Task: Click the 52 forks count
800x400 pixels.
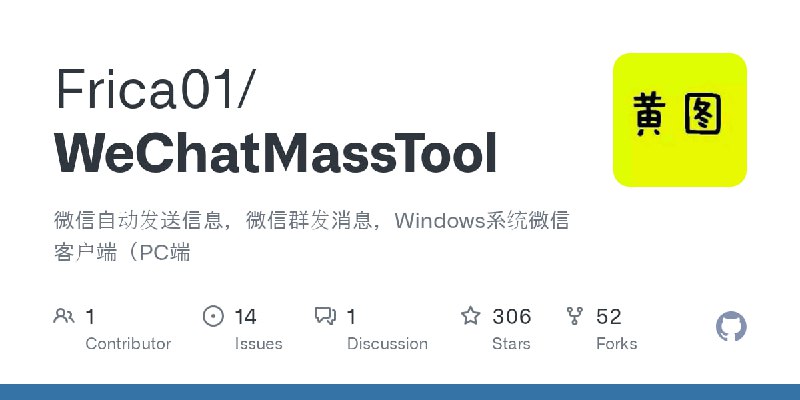Action: pos(609,317)
